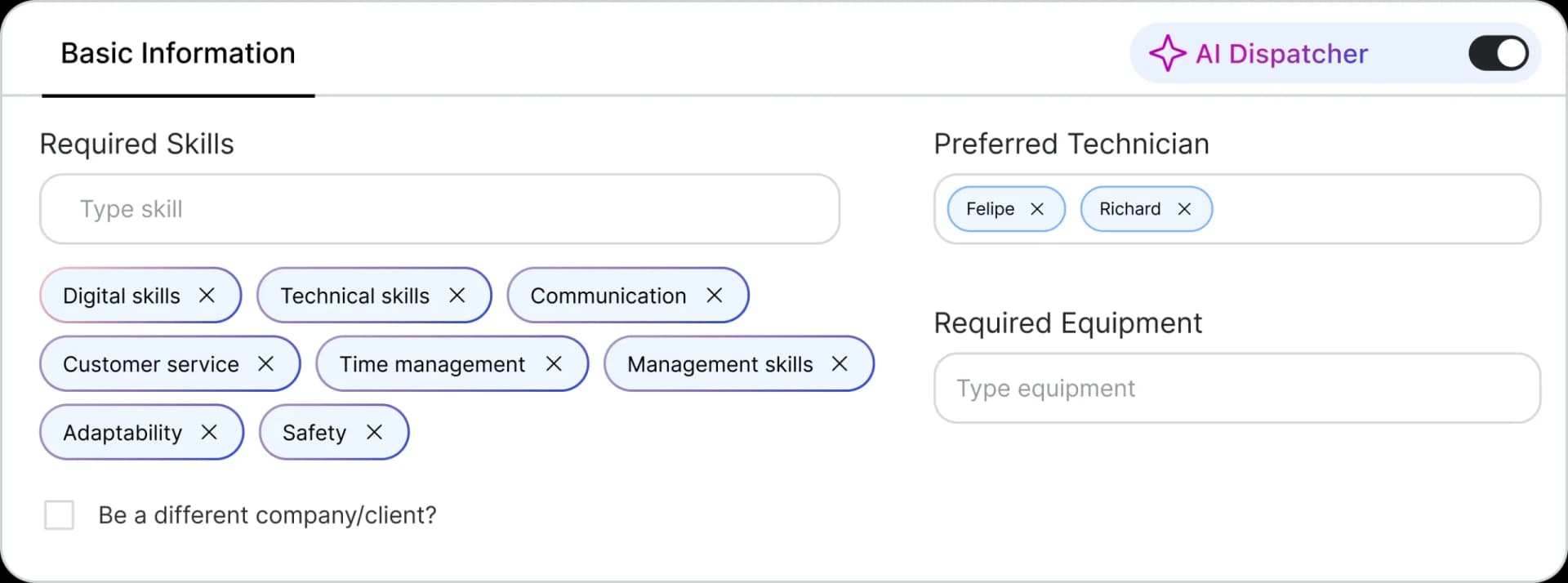Remove the Safety skill chip

click(x=374, y=433)
